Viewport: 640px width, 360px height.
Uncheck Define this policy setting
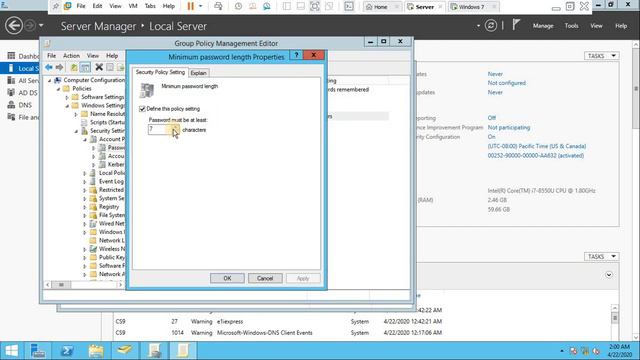(x=142, y=109)
